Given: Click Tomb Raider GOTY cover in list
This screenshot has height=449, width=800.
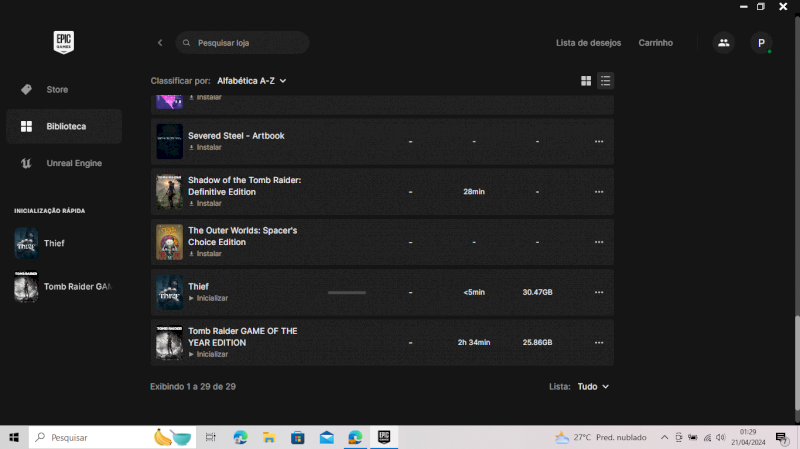Looking at the screenshot, I should click(x=169, y=342).
